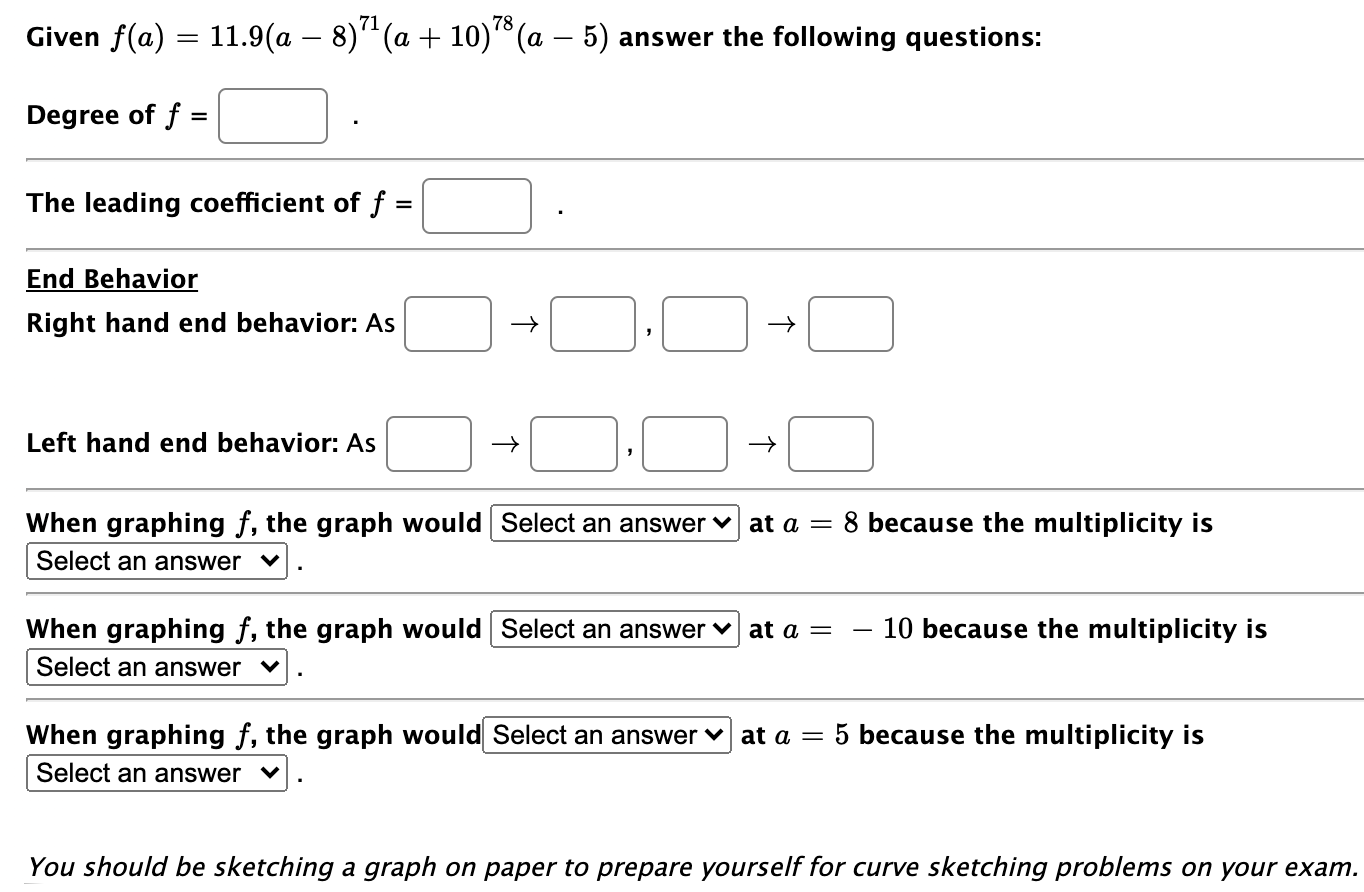Select the first left hand end behavior box
Screen dimensions: 1364x892
pos(429,444)
